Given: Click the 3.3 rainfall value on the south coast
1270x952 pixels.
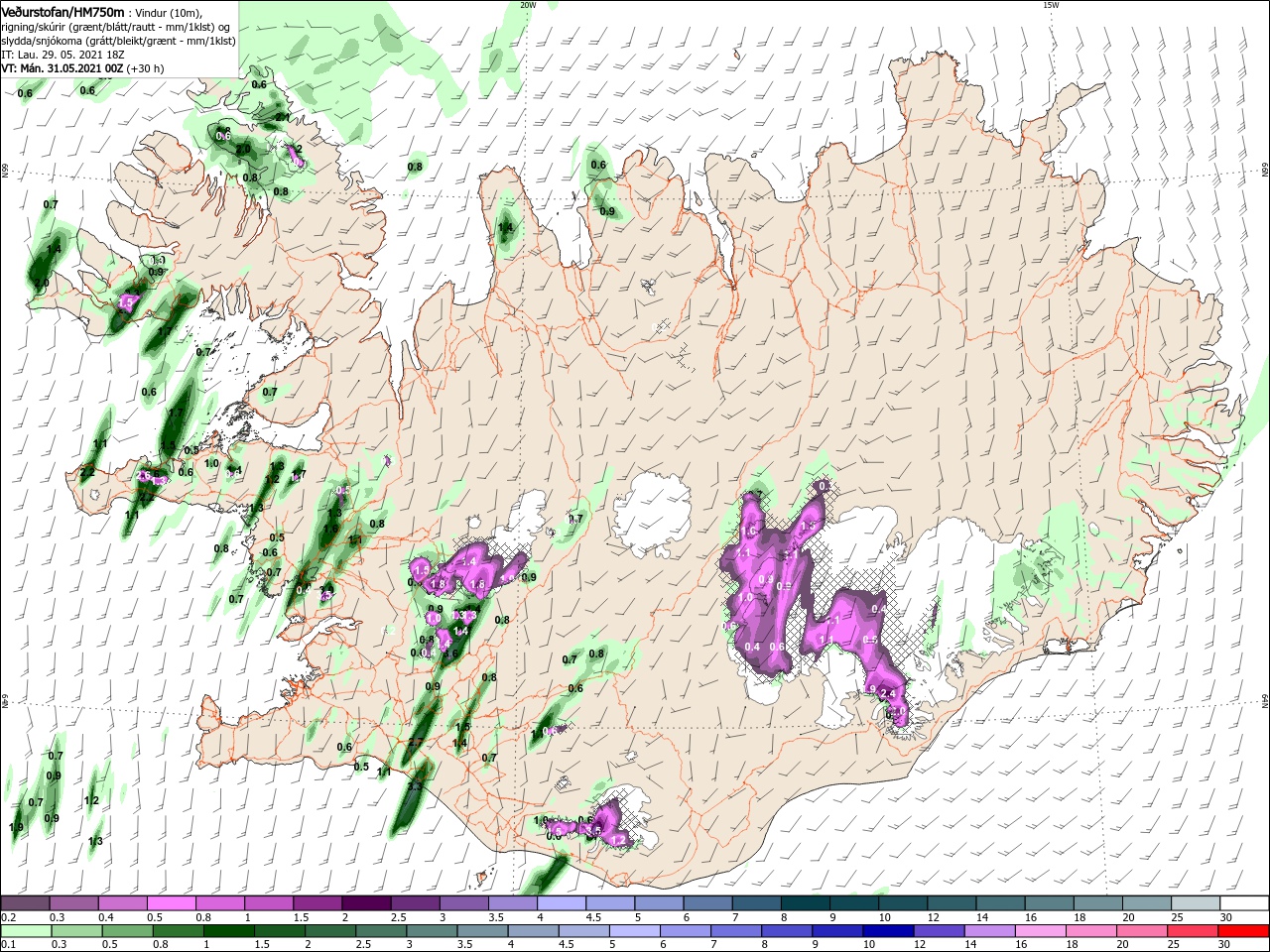Looking at the screenshot, I should [x=415, y=786].
